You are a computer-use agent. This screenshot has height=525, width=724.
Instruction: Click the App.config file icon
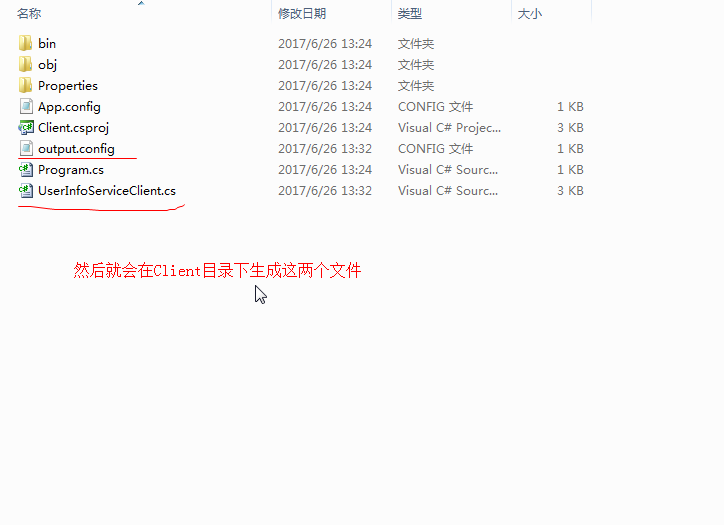pos(26,107)
